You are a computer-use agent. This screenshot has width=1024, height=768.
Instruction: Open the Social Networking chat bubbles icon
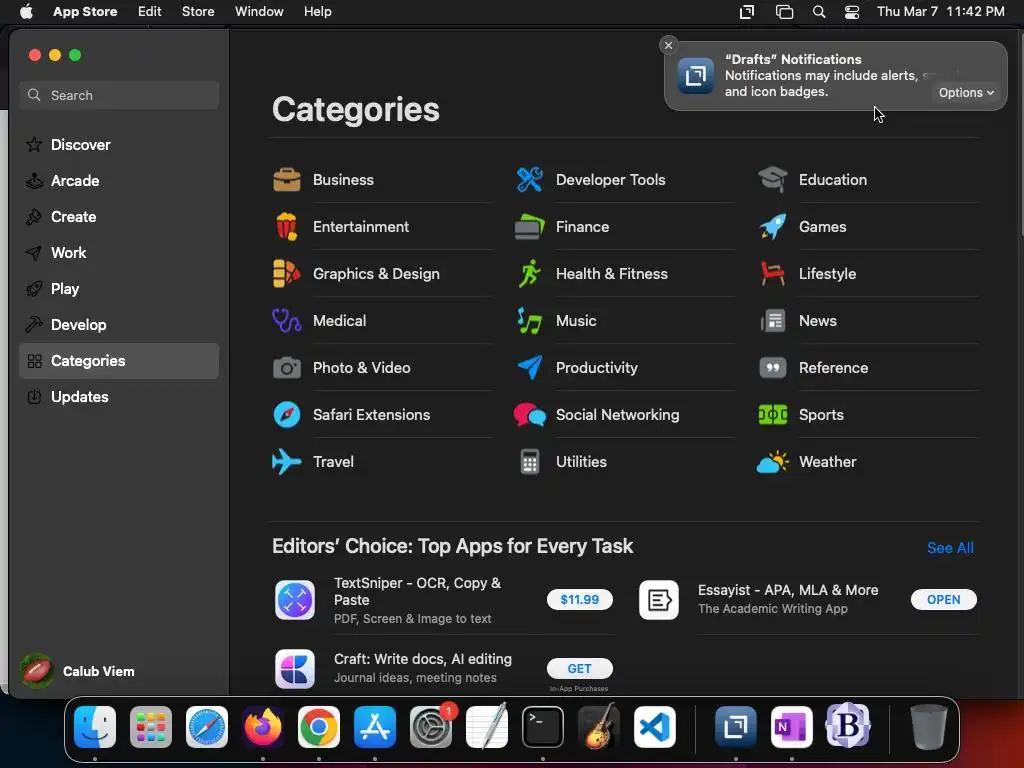pyautogui.click(x=530, y=415)
